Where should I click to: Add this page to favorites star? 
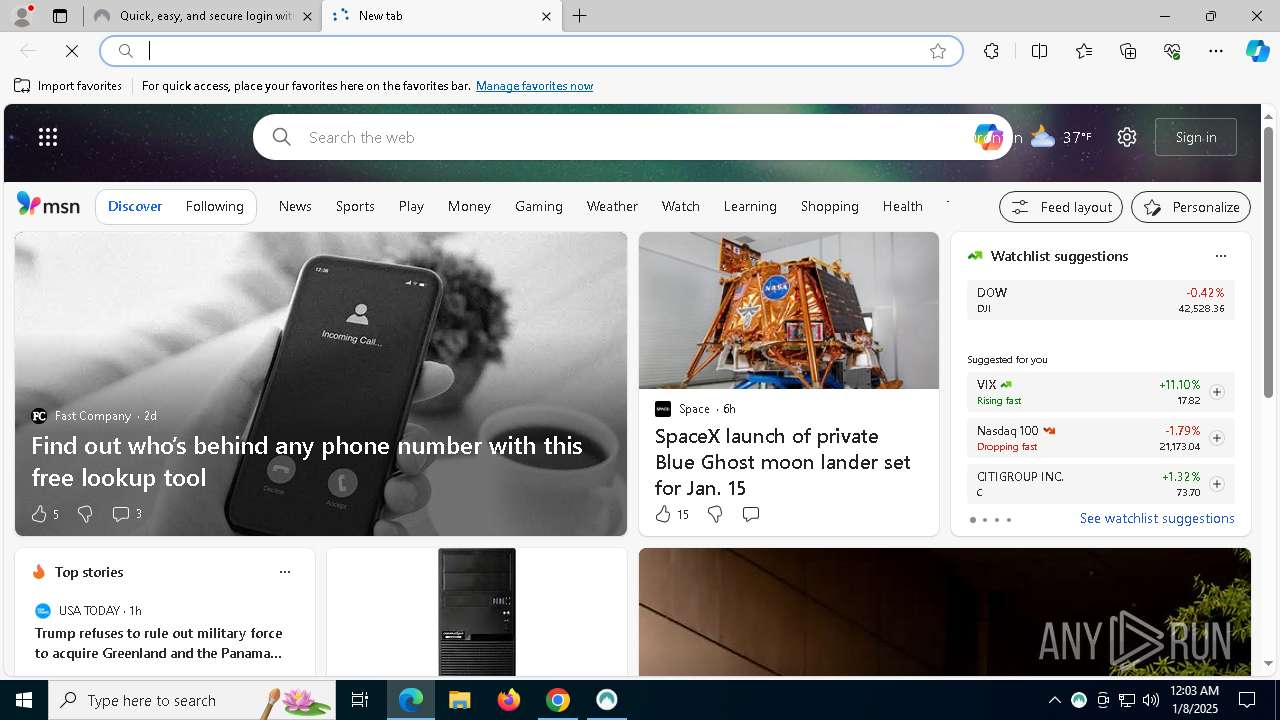point(938,51)
